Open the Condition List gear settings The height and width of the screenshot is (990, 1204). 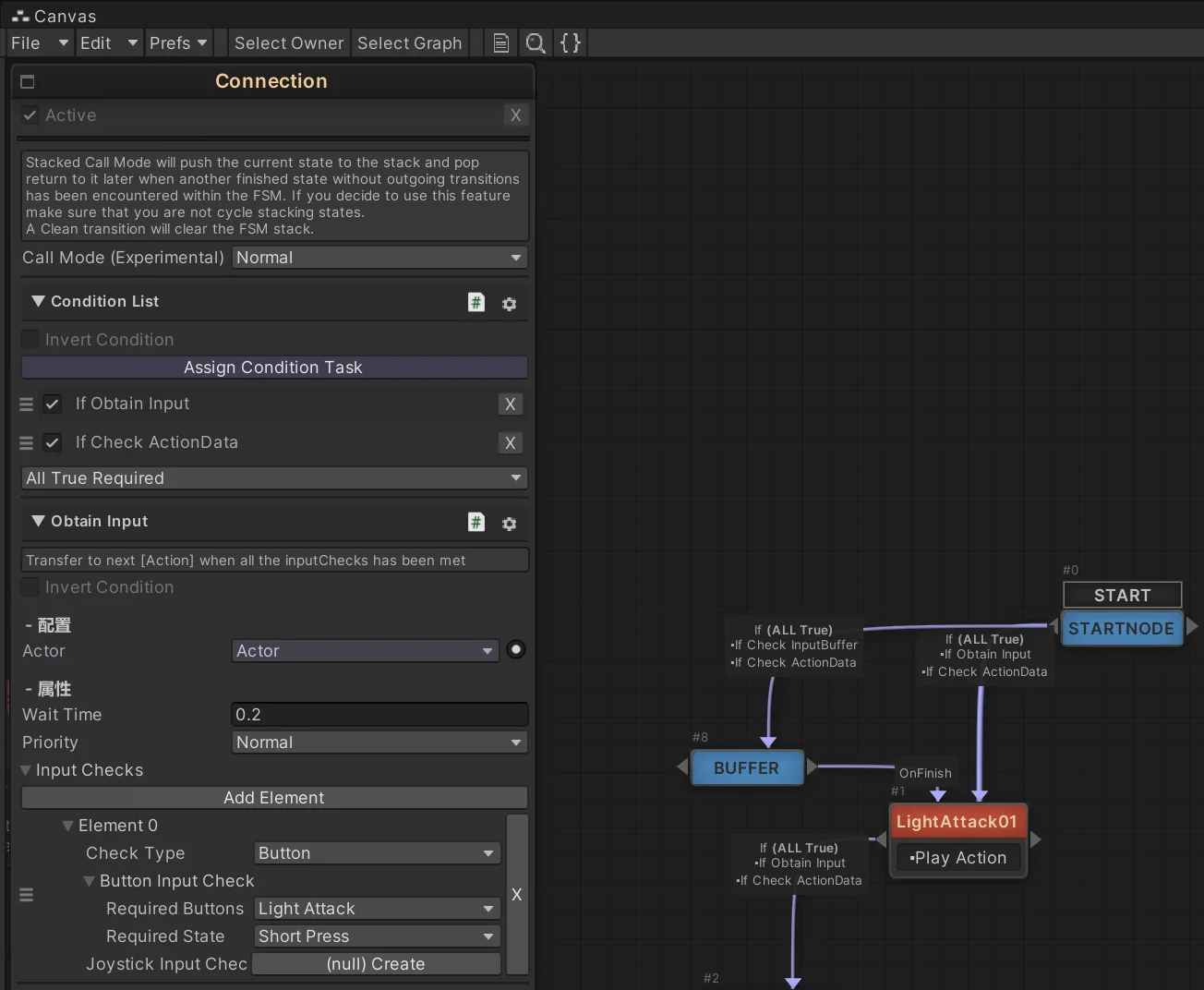coord(509,304)
